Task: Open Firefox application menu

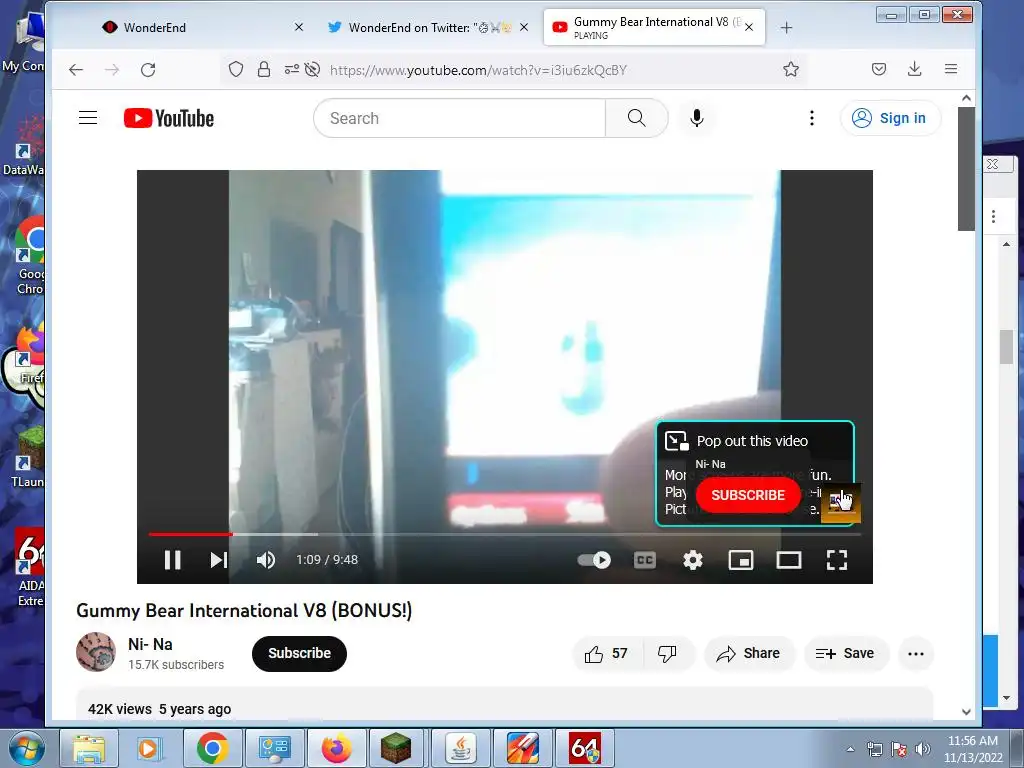Action: point(951,69)
